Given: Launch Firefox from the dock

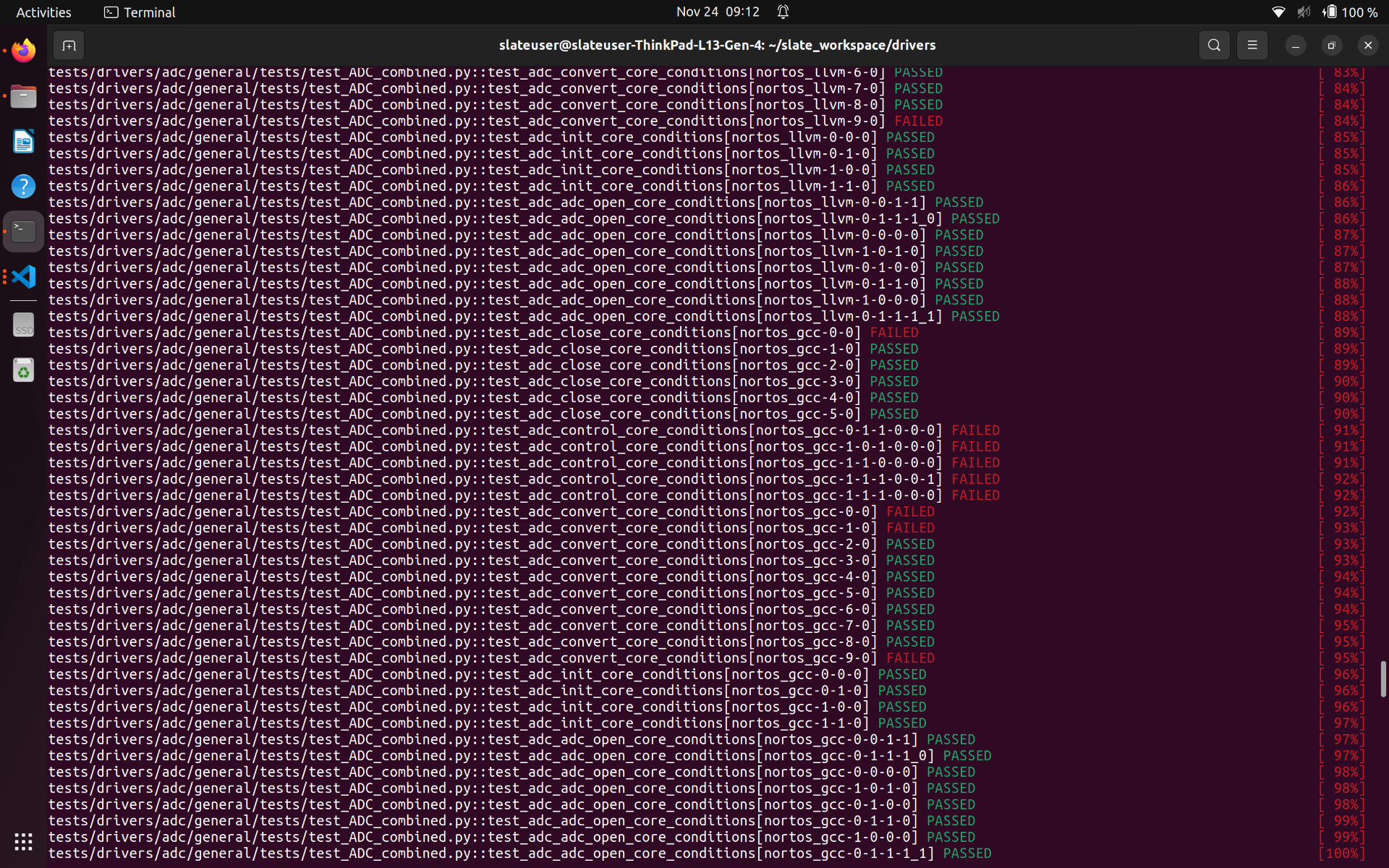Looking at the screenshot, I should coord(23,50).
